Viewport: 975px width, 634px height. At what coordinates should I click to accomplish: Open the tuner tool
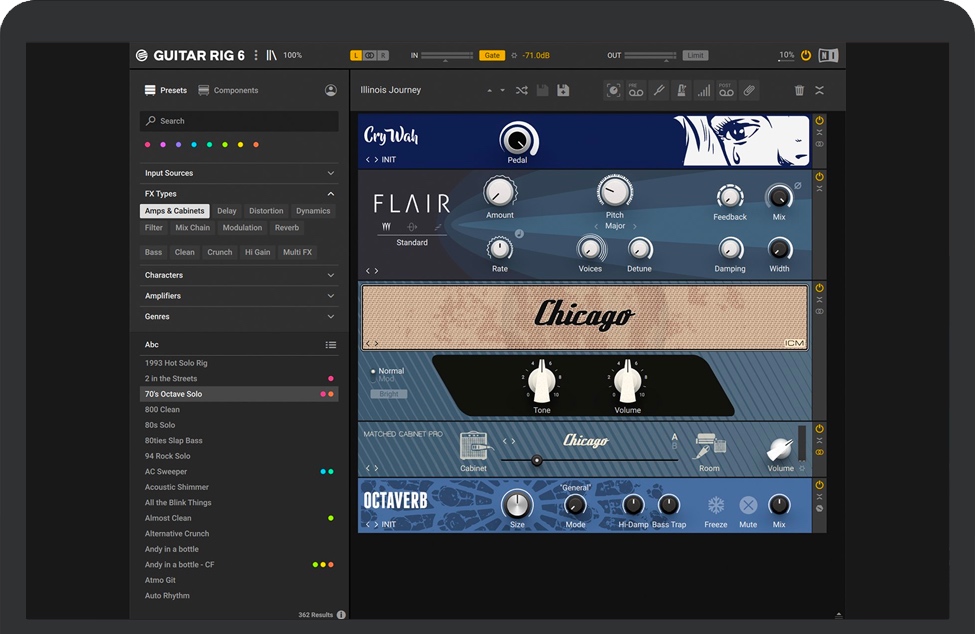pos(658,91)
